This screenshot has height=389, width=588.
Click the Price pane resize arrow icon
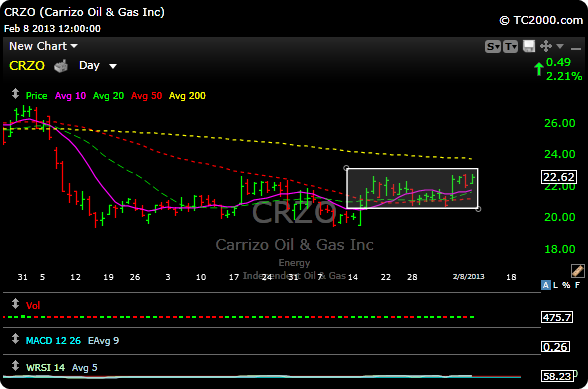(15, 93)
